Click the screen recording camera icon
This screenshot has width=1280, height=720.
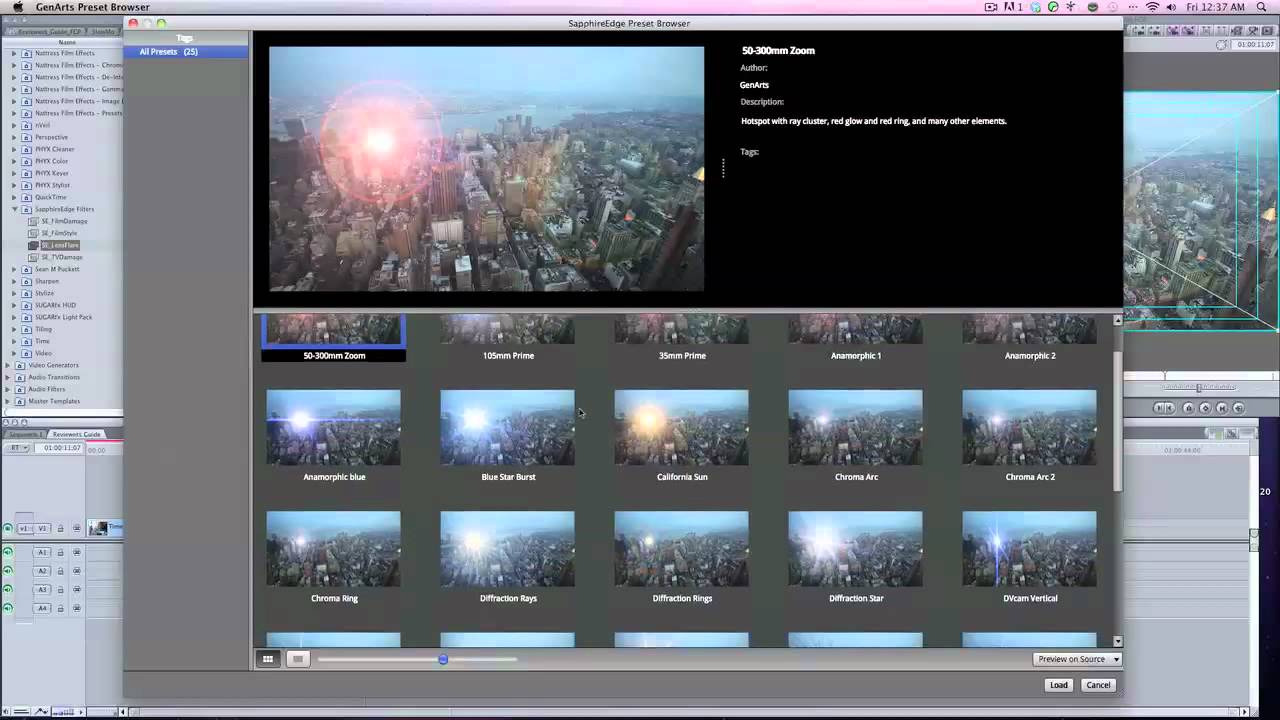coord(990,7)
